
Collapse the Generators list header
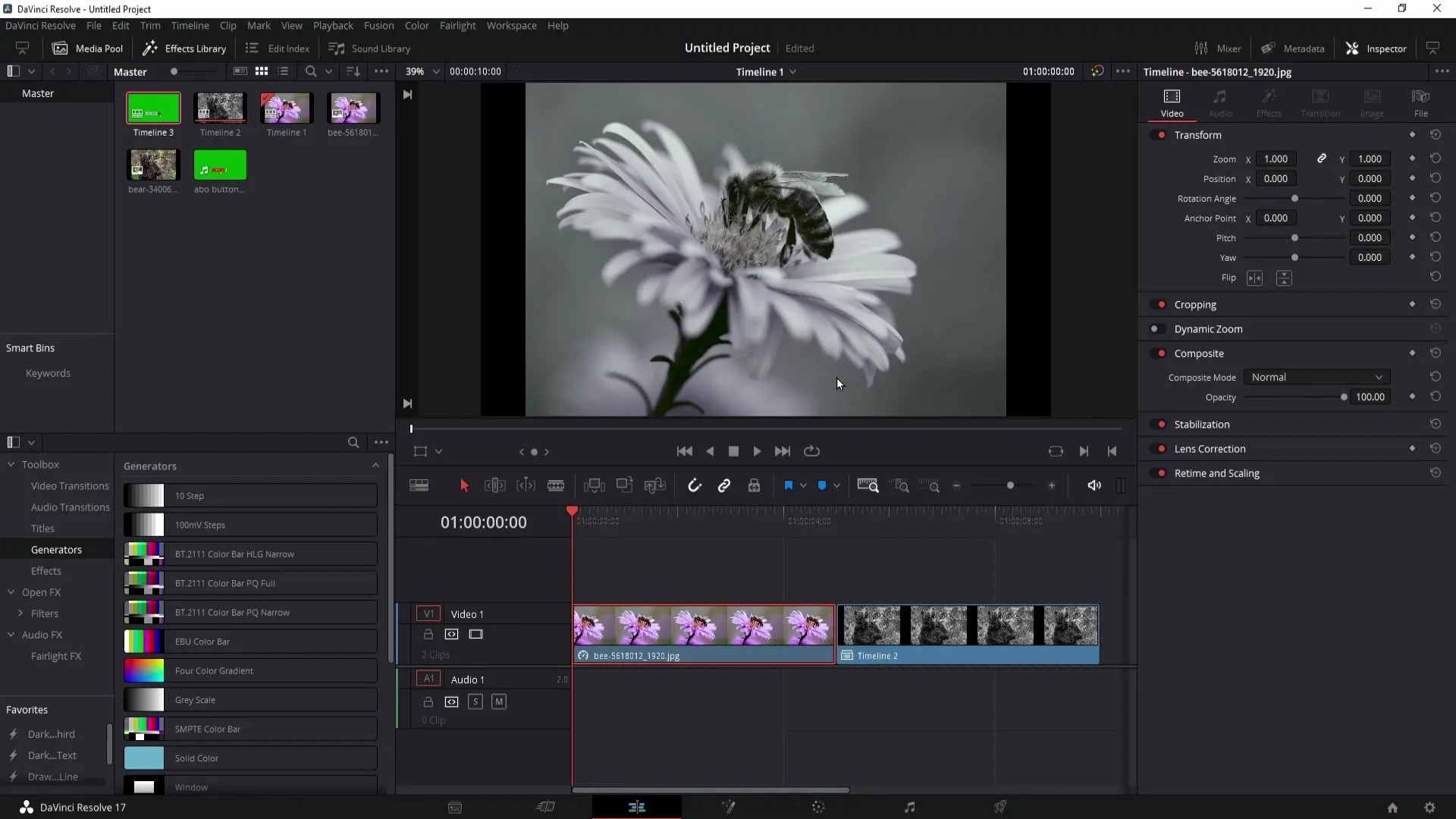375,466
